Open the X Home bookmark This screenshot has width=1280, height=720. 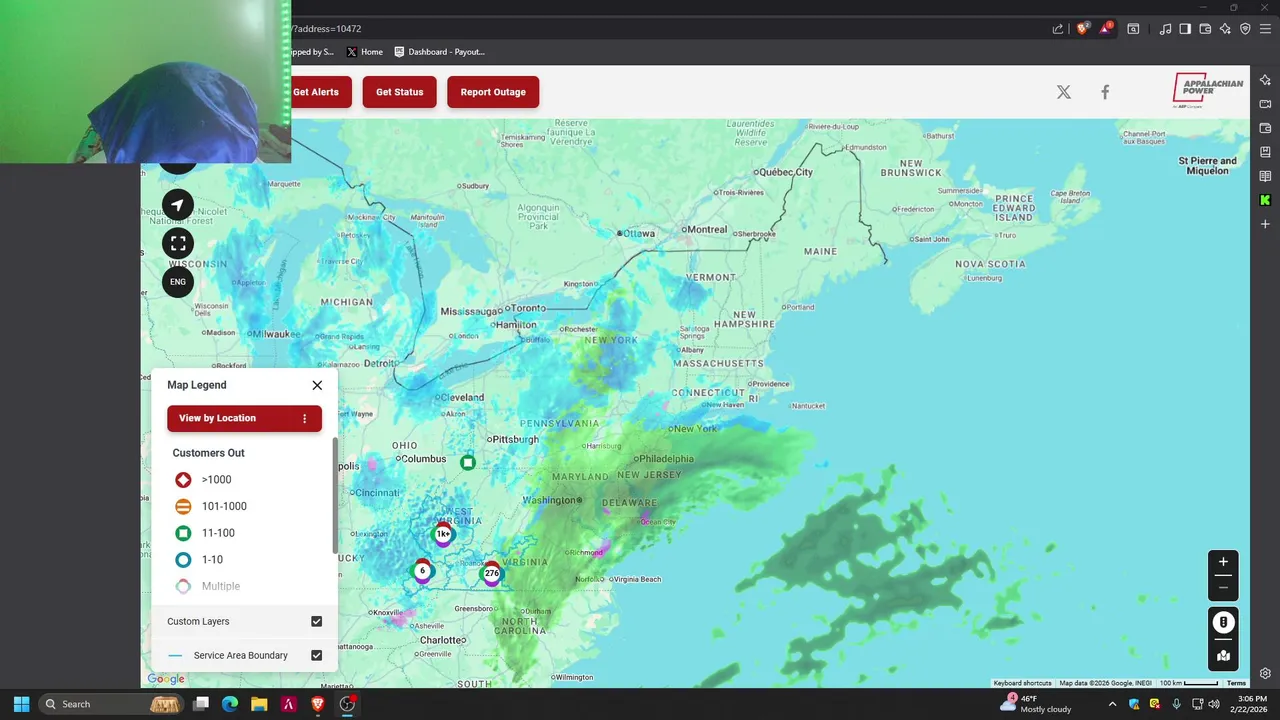tap(364, 52)
